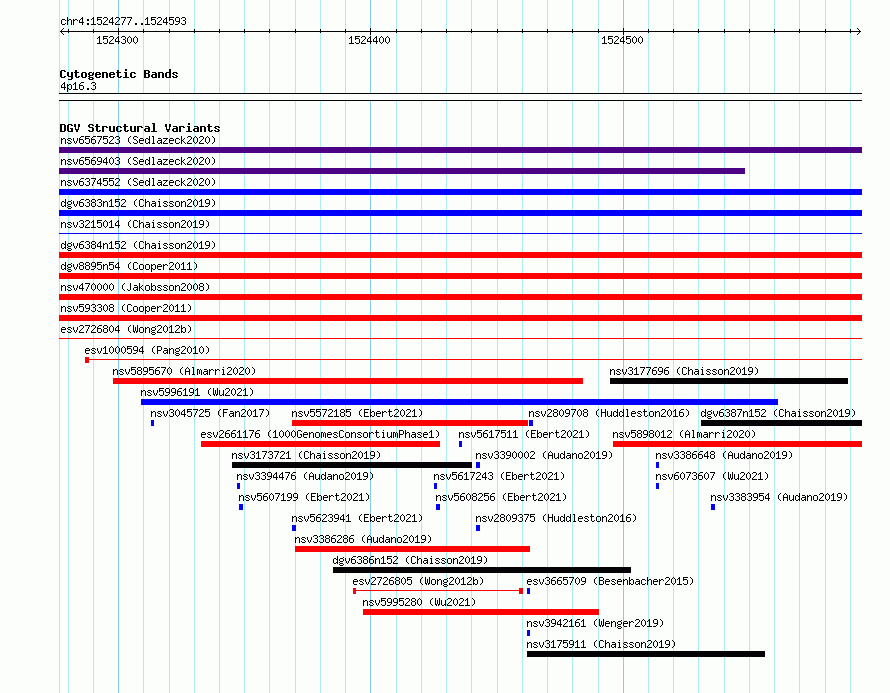Open nsv5996191 (Wu2021) label
Screen dimensions: 890x693
pos(197,392)
